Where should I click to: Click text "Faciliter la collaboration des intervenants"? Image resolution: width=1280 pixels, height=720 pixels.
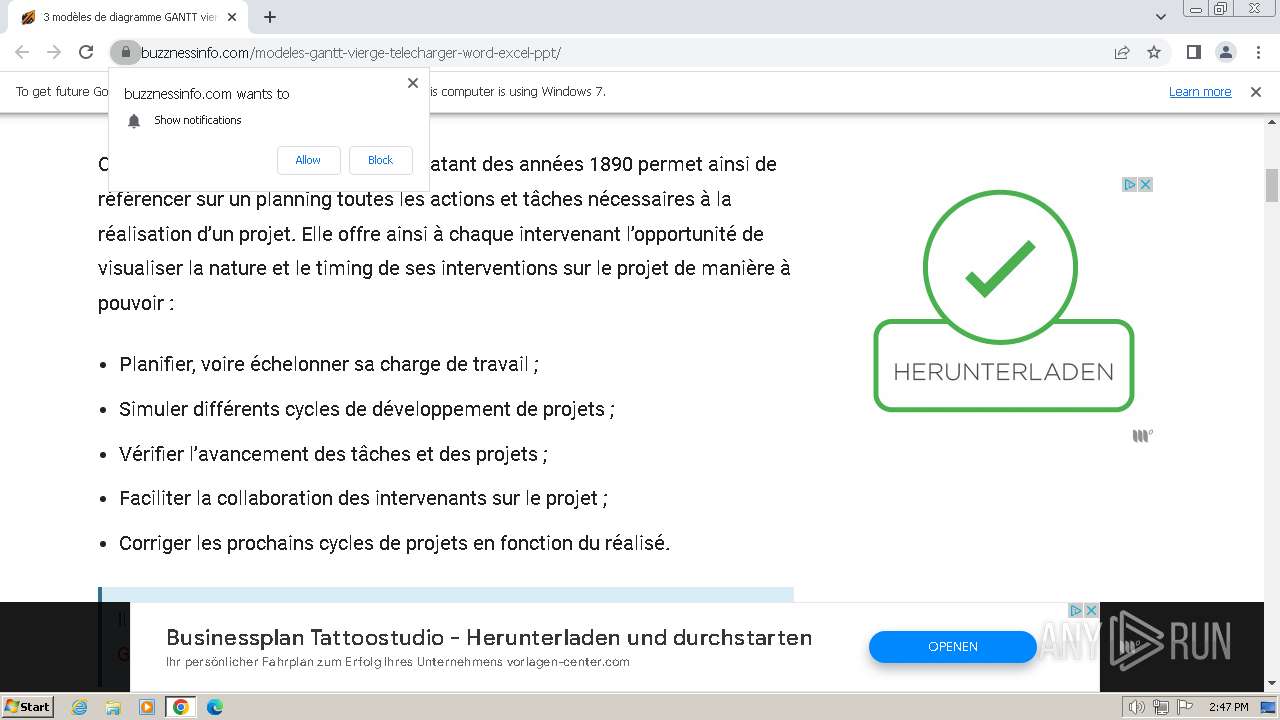[363, 498]
